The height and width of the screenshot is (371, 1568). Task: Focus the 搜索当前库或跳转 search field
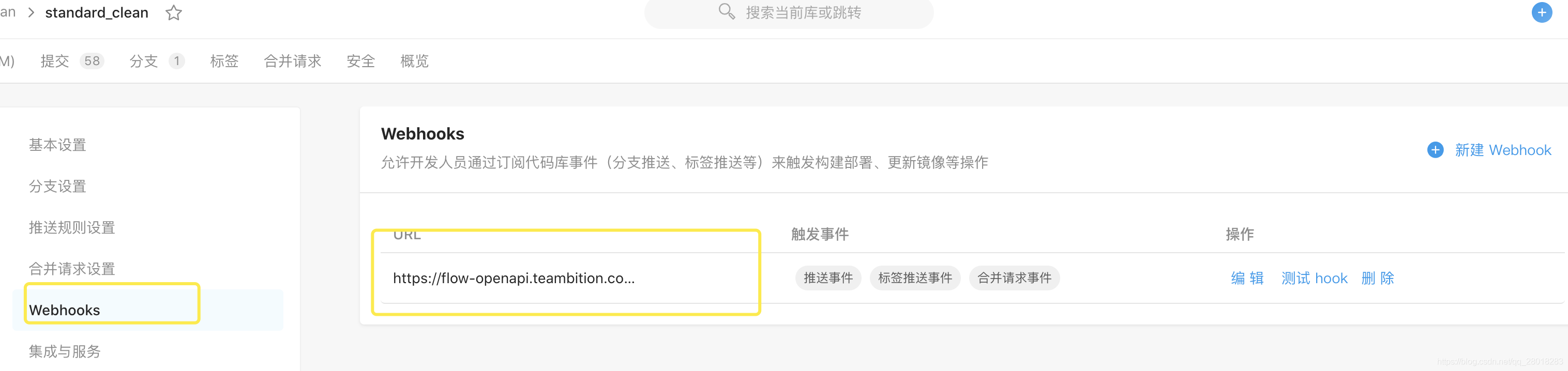pos(789,13)
